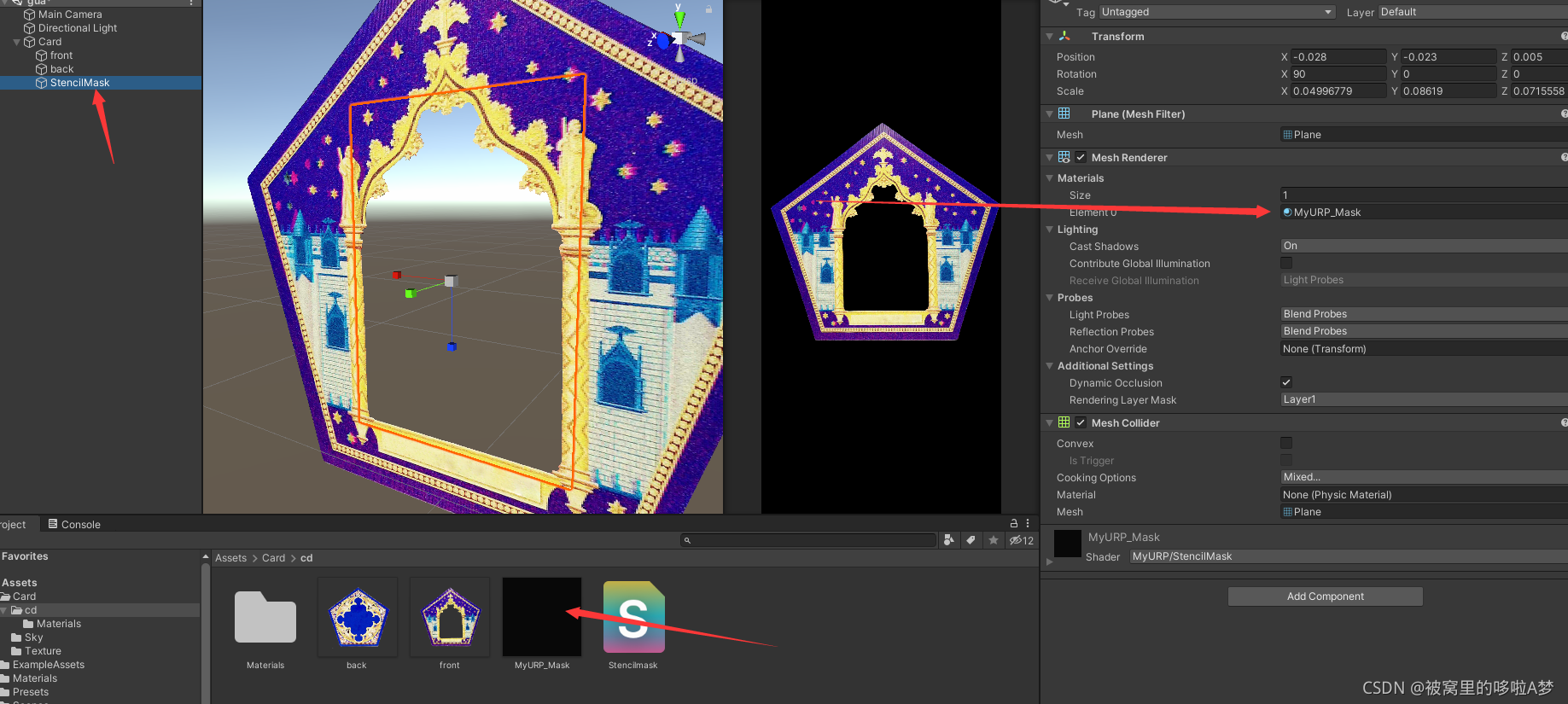The image size is (1568, 704).
Task: Toggle hidden packages visibility icon showing 12
Action: coord(1022,540)
